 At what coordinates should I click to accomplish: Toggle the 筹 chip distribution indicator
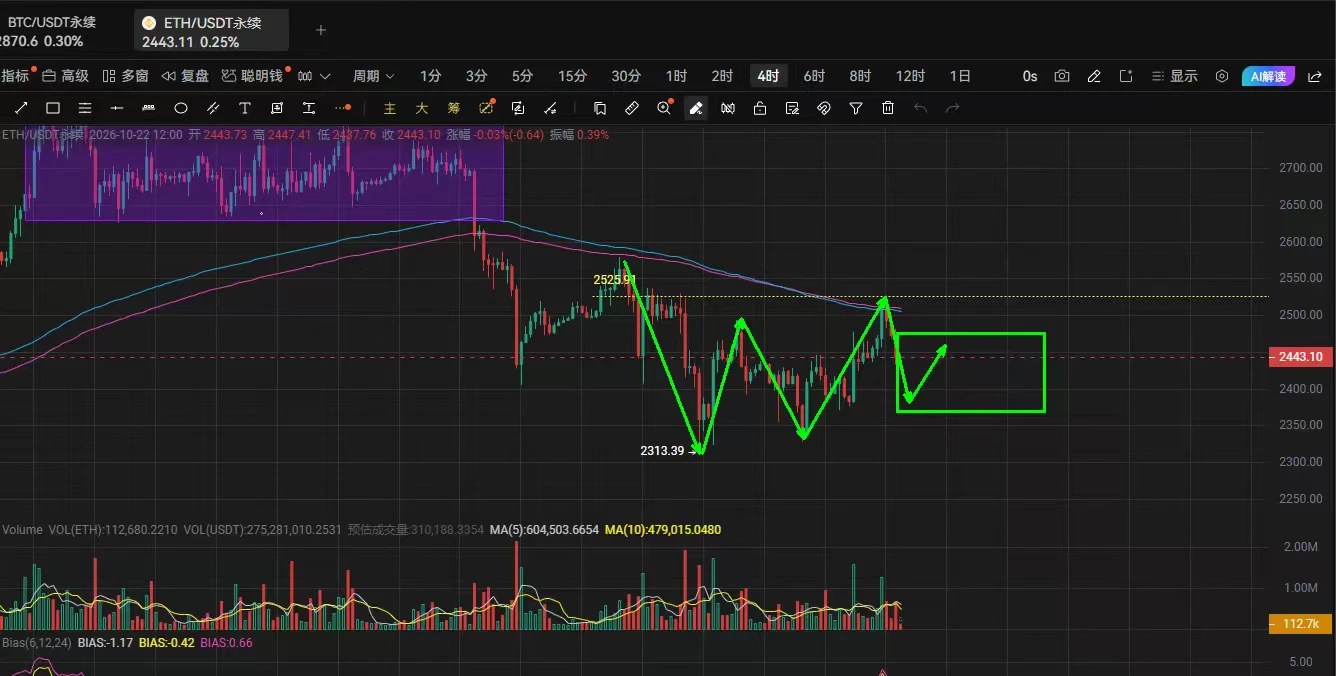454,108
